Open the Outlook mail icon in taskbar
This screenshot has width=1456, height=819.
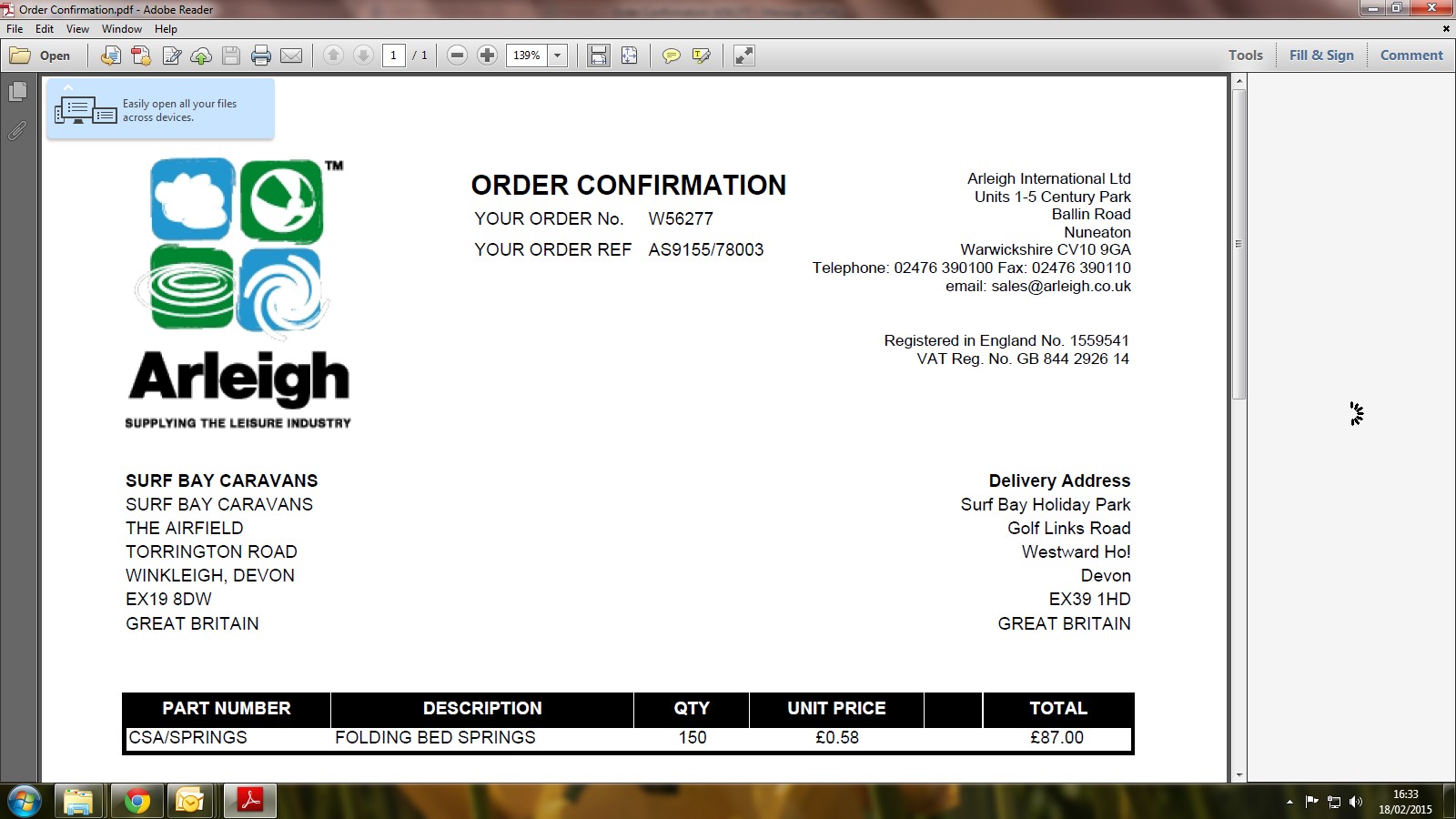tap(191, 801)
